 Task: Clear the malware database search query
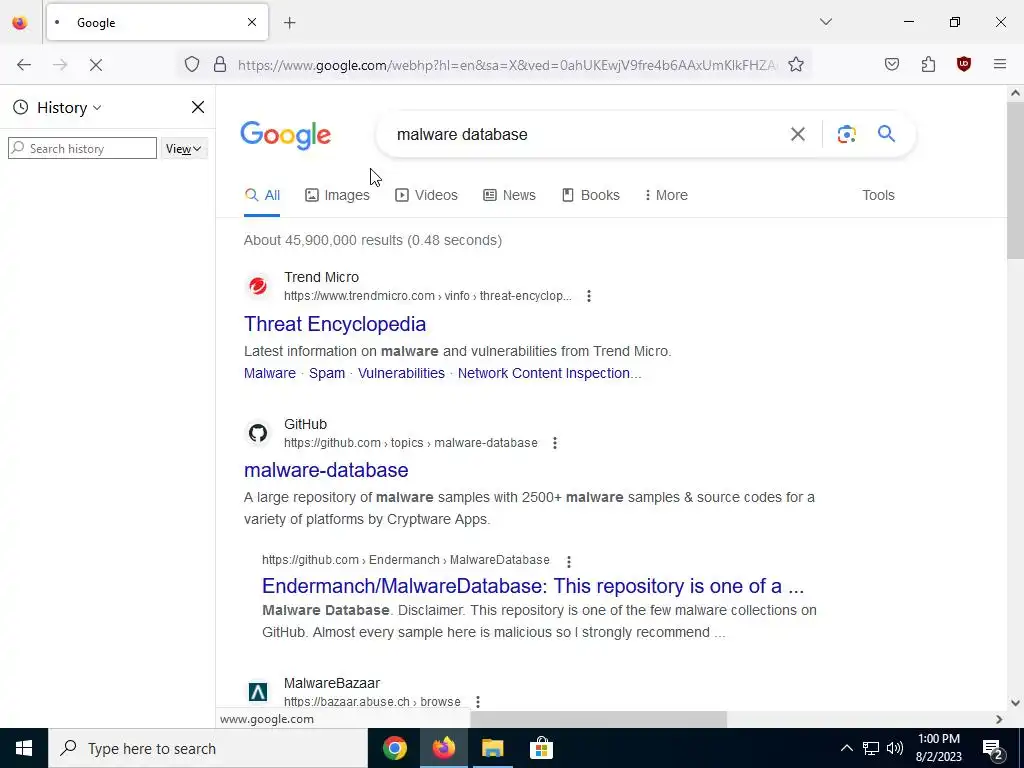click(x=797, y=135)
